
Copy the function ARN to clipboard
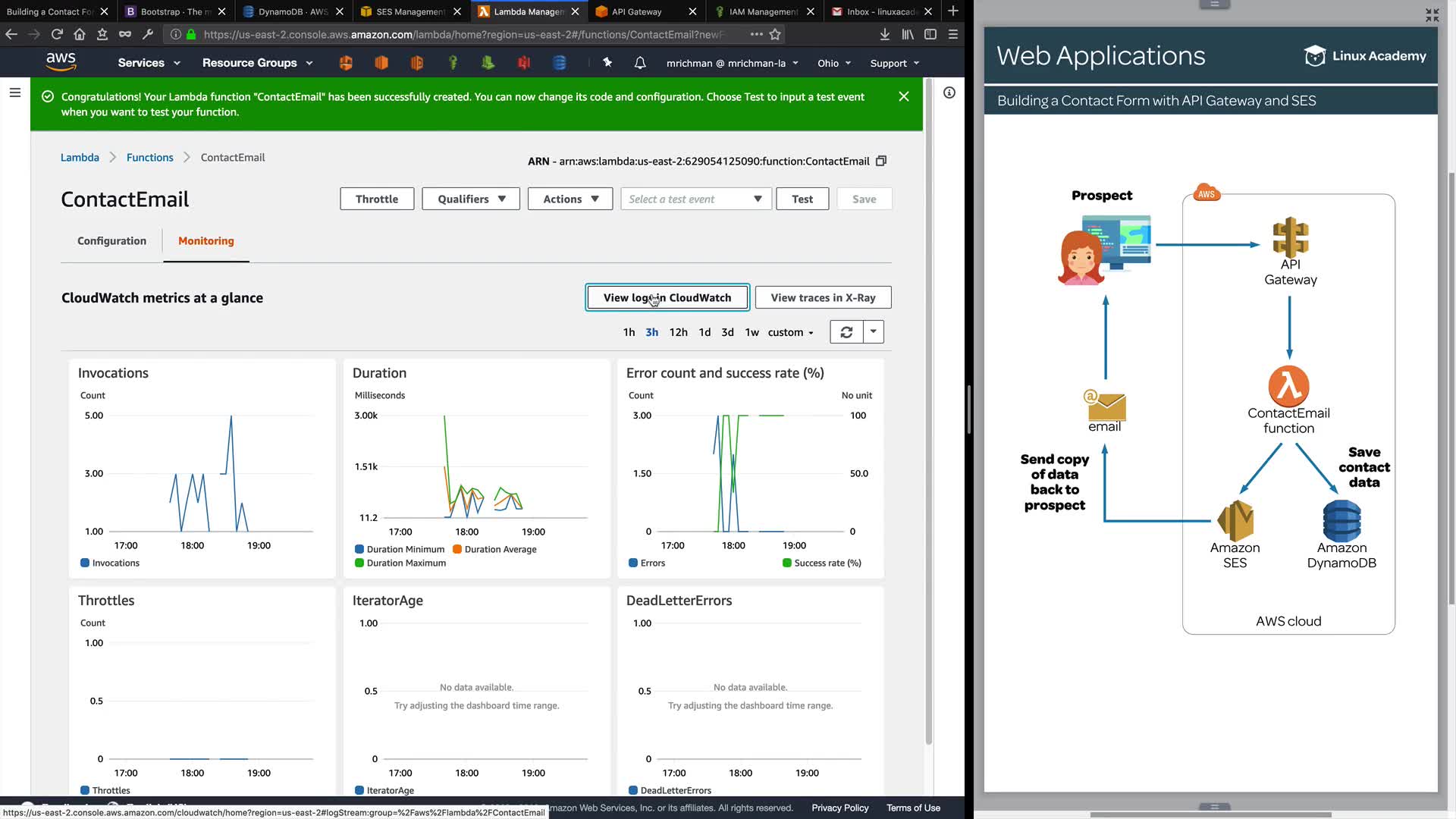click(x=881, y=161)
